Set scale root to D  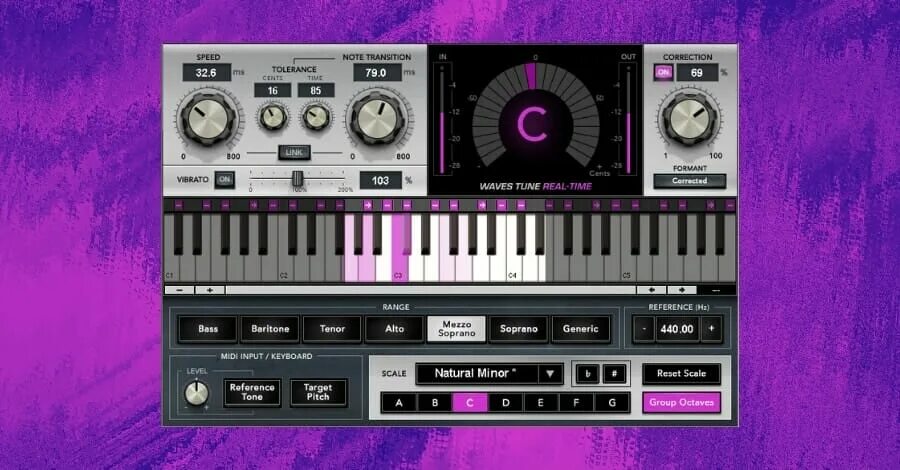506,403
